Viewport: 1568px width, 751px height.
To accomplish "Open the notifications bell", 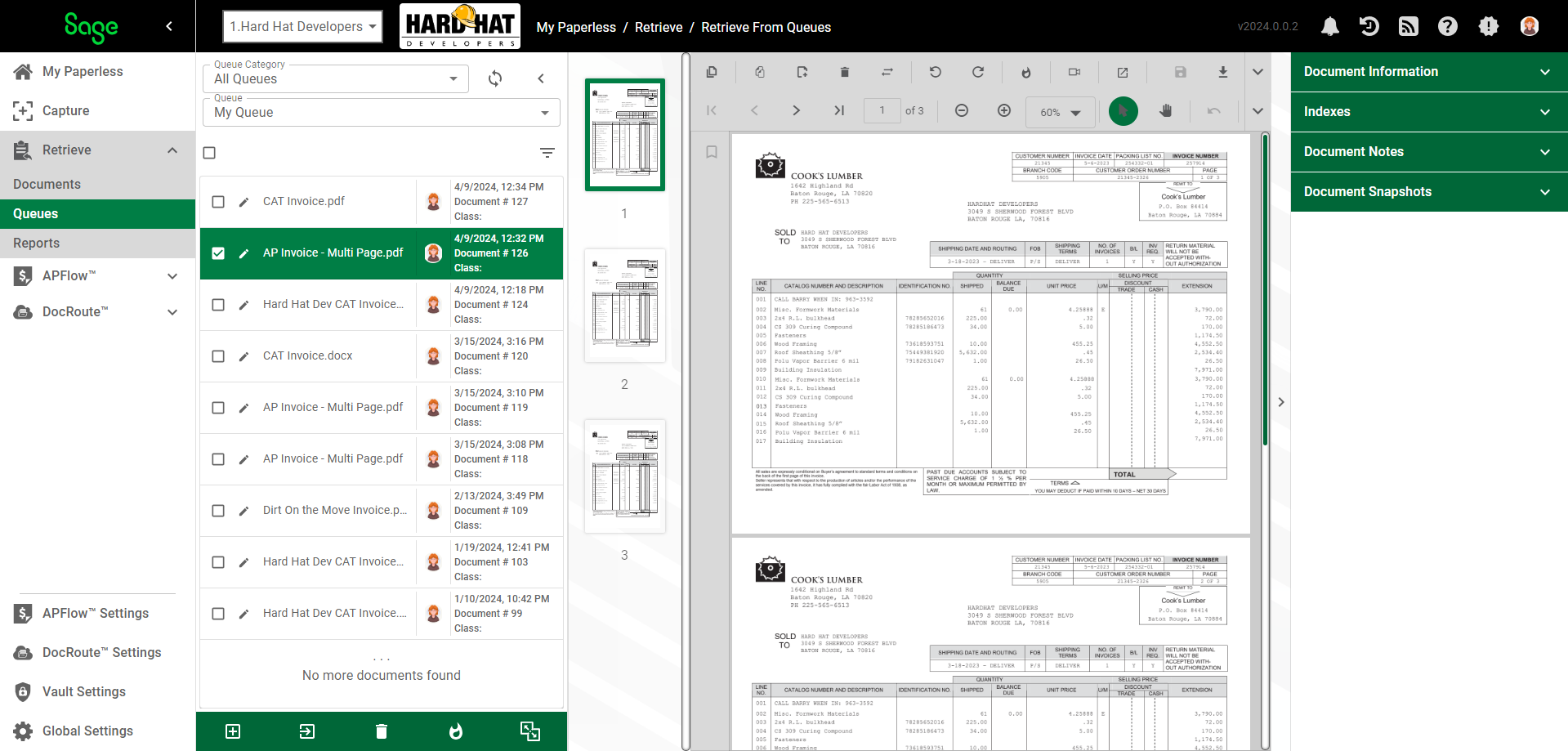I will click(1329, 27).
